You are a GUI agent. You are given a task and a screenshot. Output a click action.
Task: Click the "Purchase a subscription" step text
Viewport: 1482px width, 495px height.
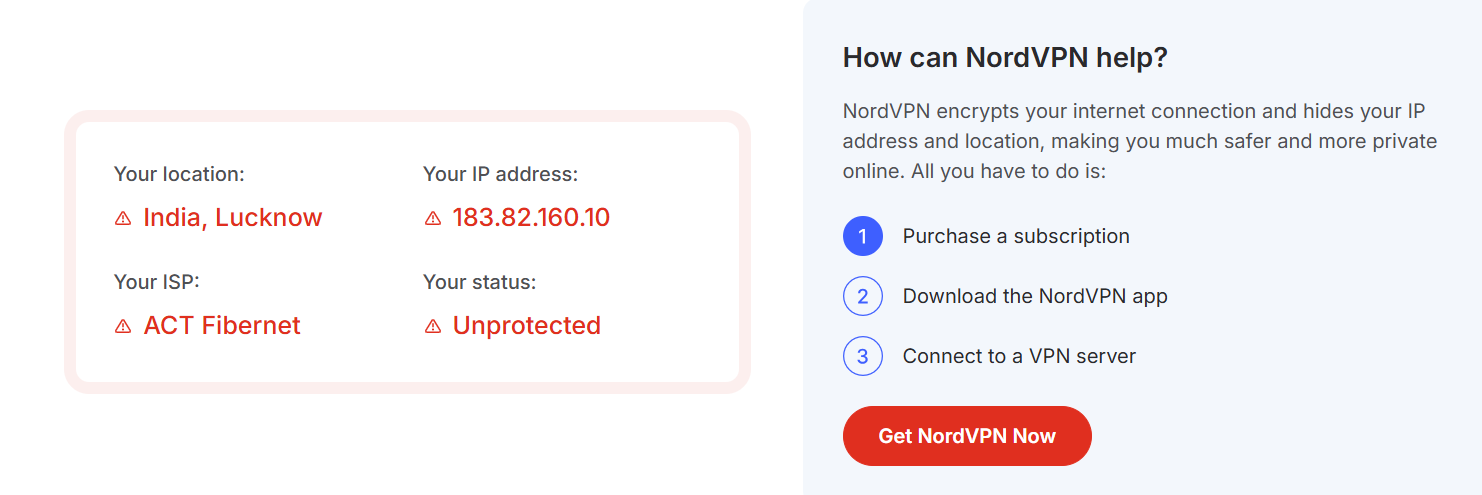coord(1016,237)
